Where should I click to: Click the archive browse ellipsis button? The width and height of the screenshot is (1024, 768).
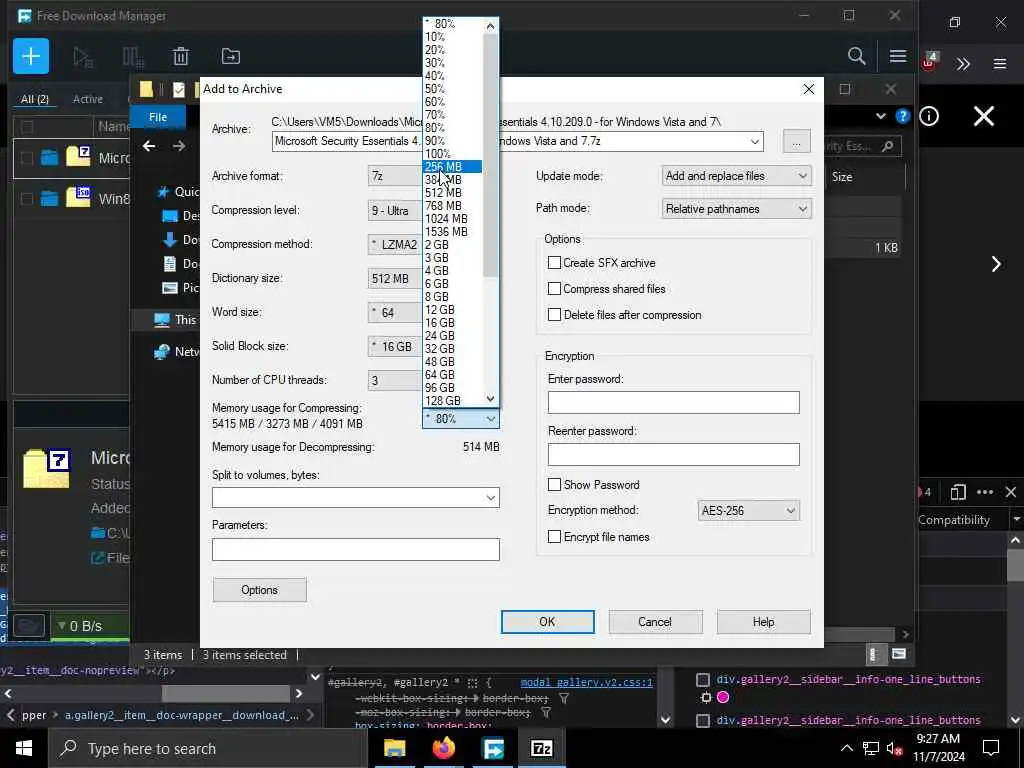point(796,142)
